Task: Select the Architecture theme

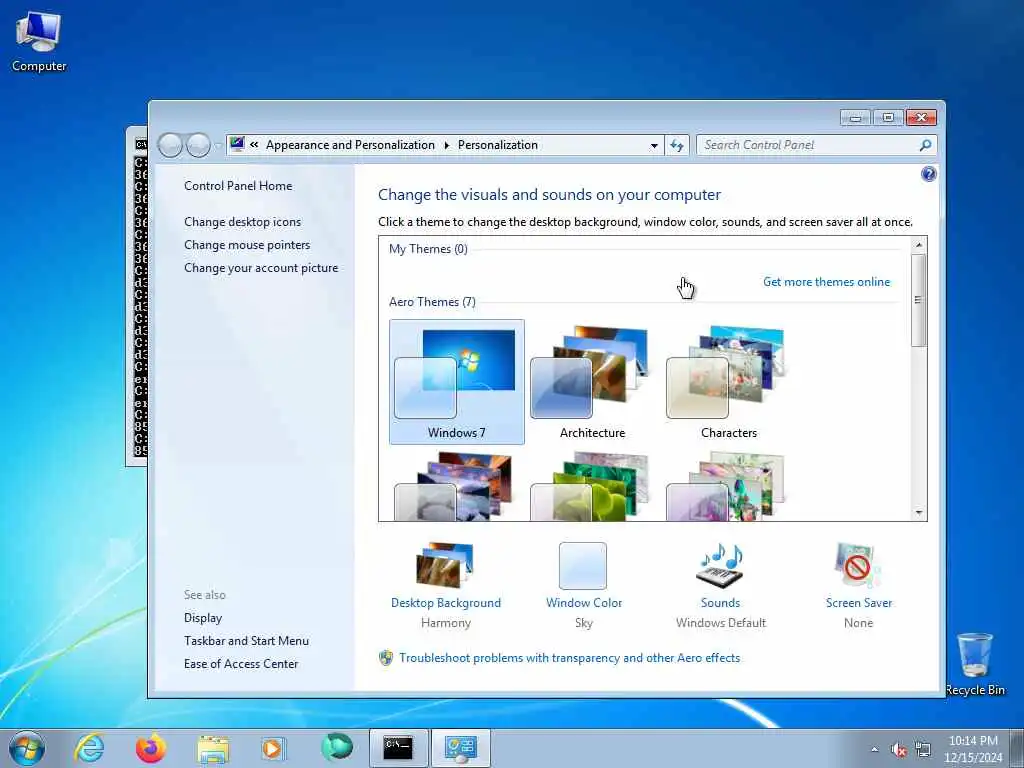Action: 592,382
